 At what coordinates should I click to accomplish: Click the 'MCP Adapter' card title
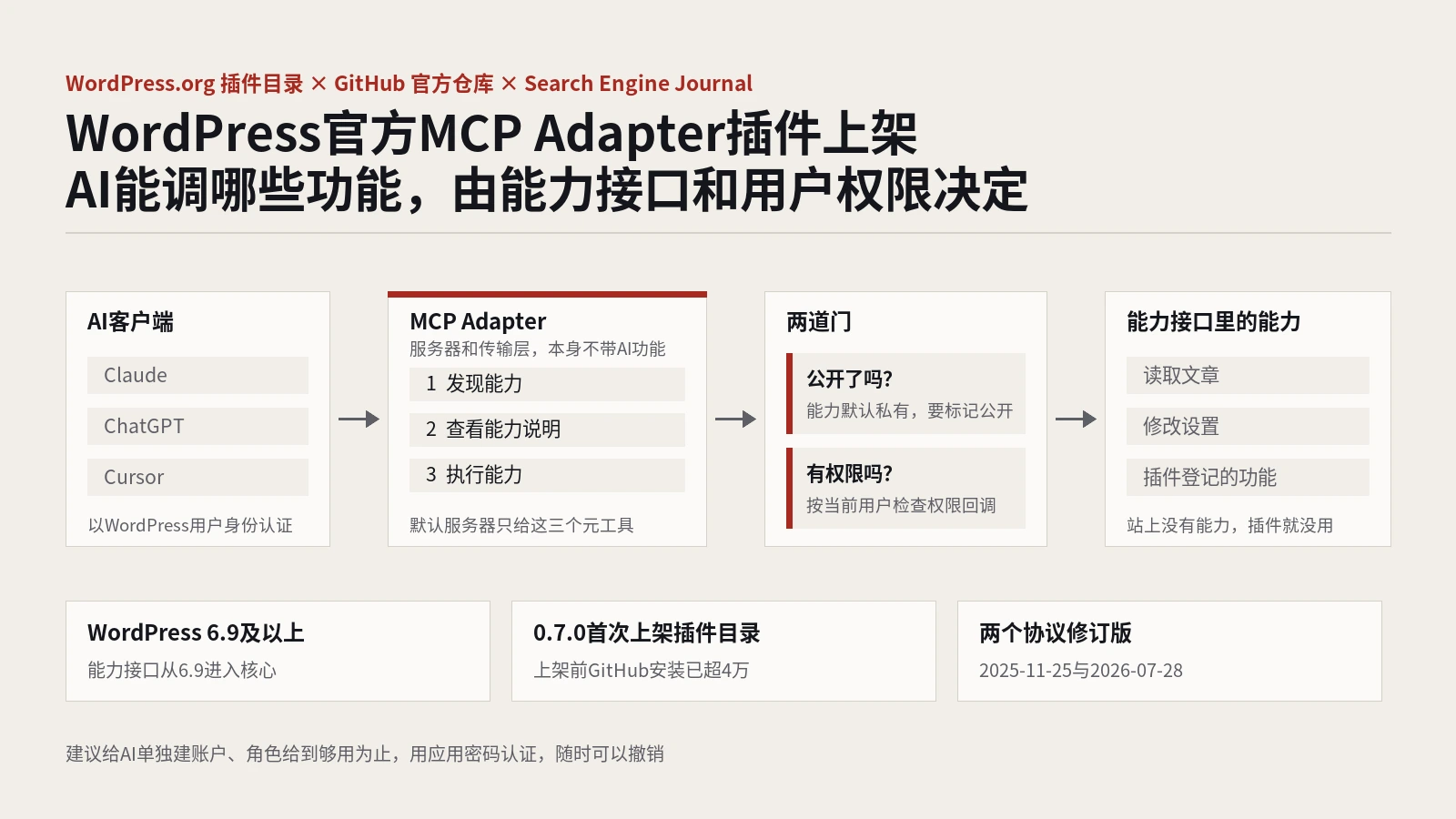478,321
